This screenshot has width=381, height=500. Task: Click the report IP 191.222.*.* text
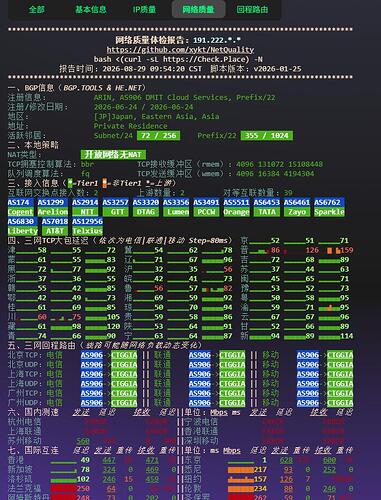pos(217,40)
